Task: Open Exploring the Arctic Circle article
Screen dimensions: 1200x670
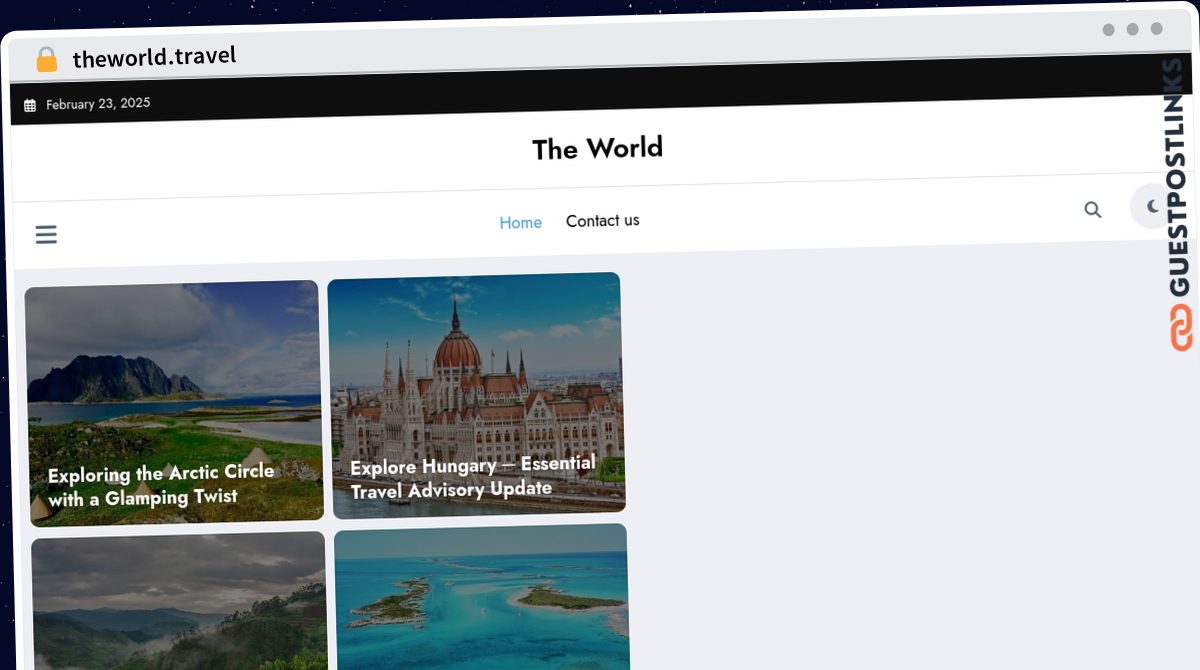Action: (x=162, y=485)
